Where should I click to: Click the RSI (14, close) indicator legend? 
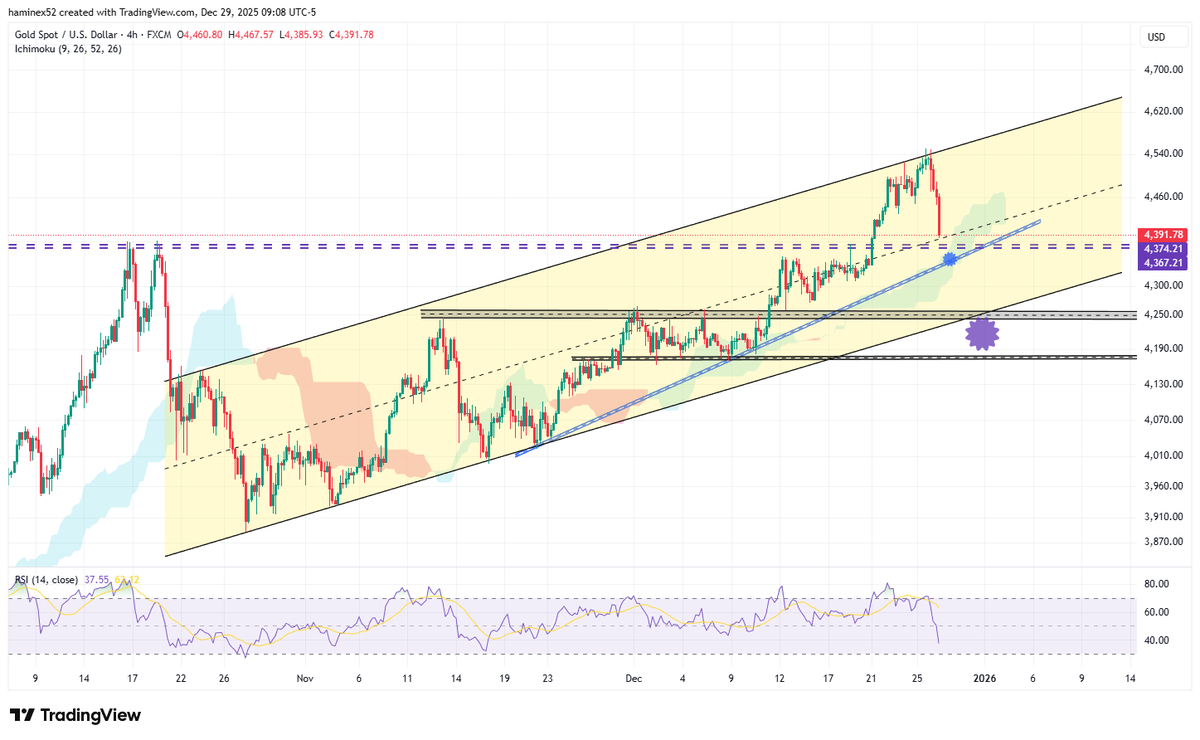[x=45, y=580]
